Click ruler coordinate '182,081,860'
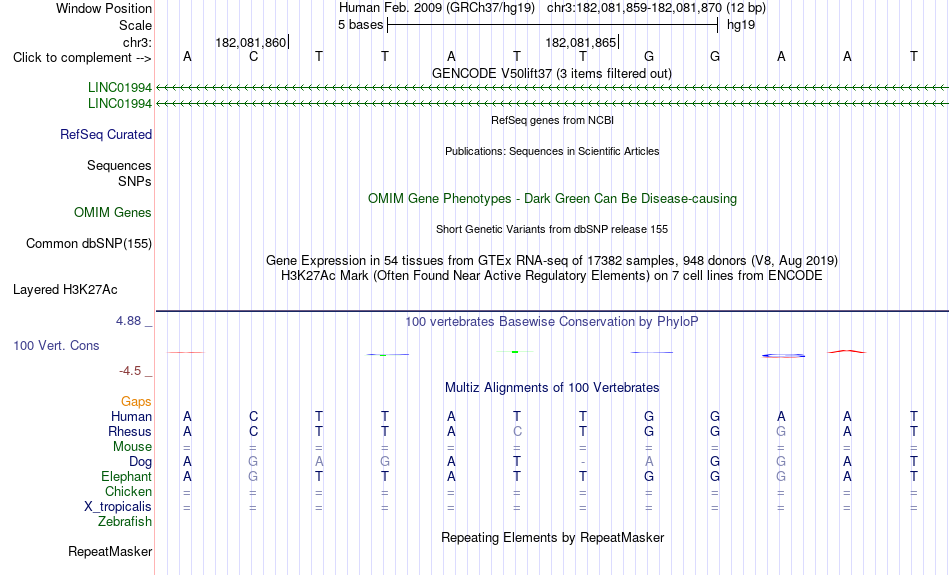This screenshot has height=575, width=950. click(250, 42)
